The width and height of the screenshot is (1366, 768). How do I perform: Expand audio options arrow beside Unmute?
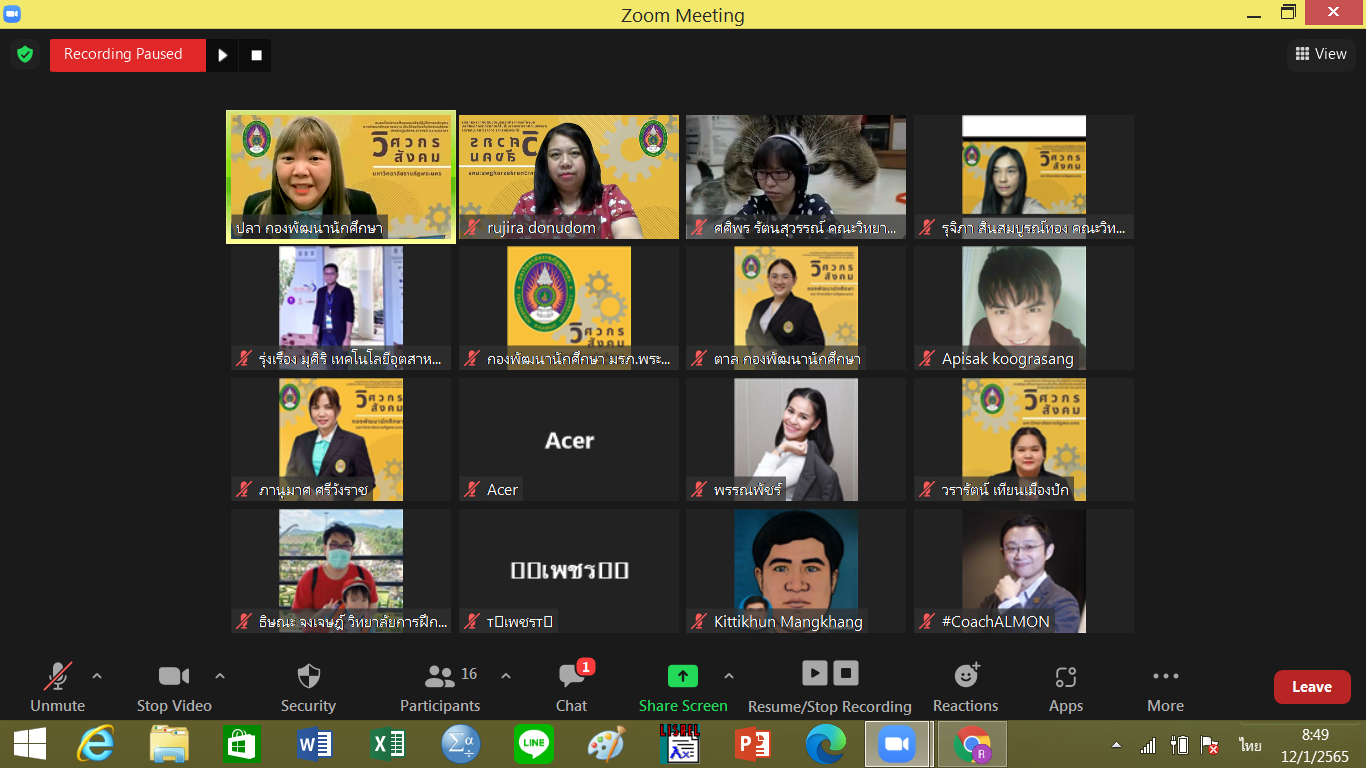coord(97,676)
